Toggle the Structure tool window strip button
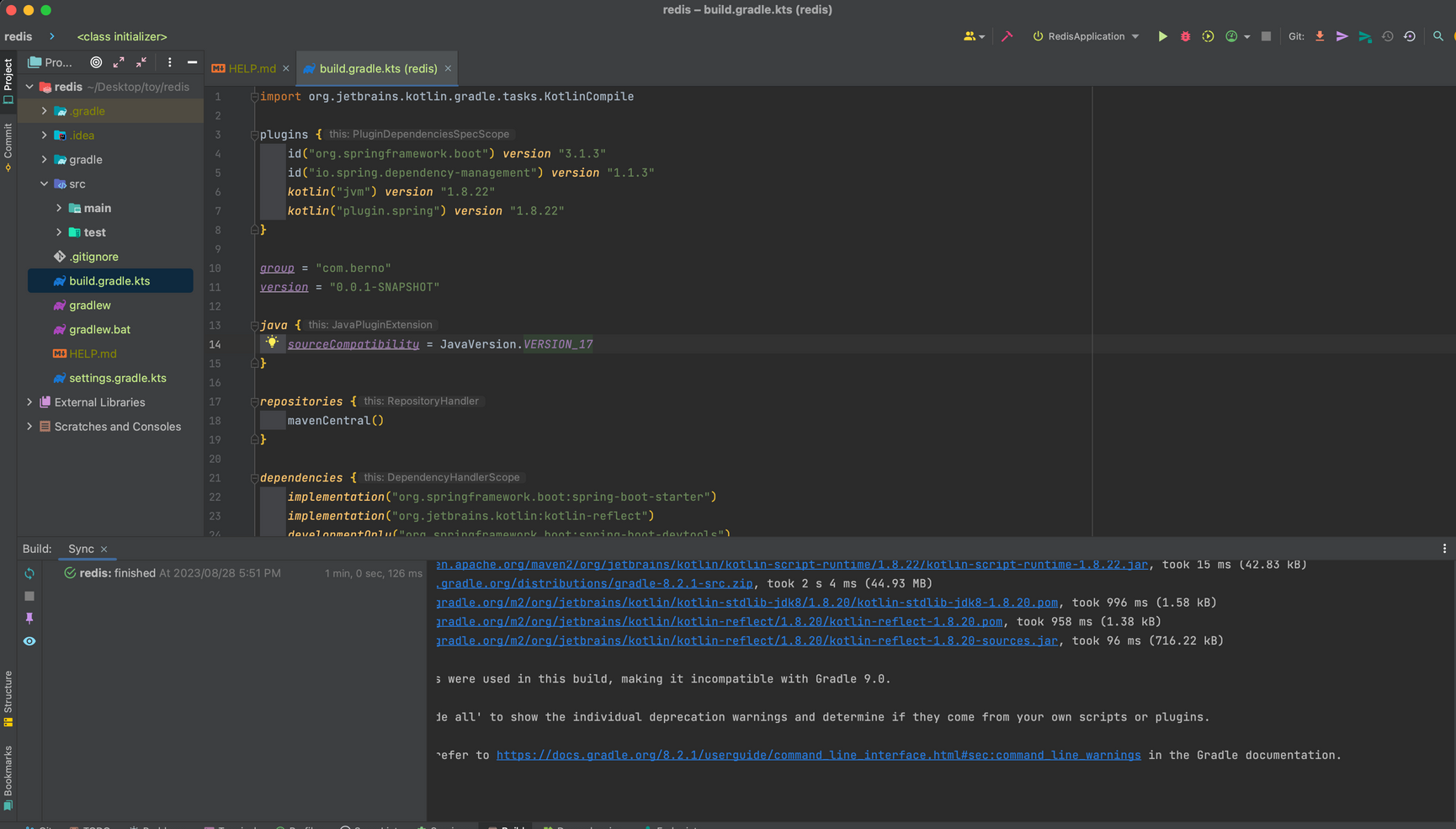1456x829 pixels. [8, 699]
